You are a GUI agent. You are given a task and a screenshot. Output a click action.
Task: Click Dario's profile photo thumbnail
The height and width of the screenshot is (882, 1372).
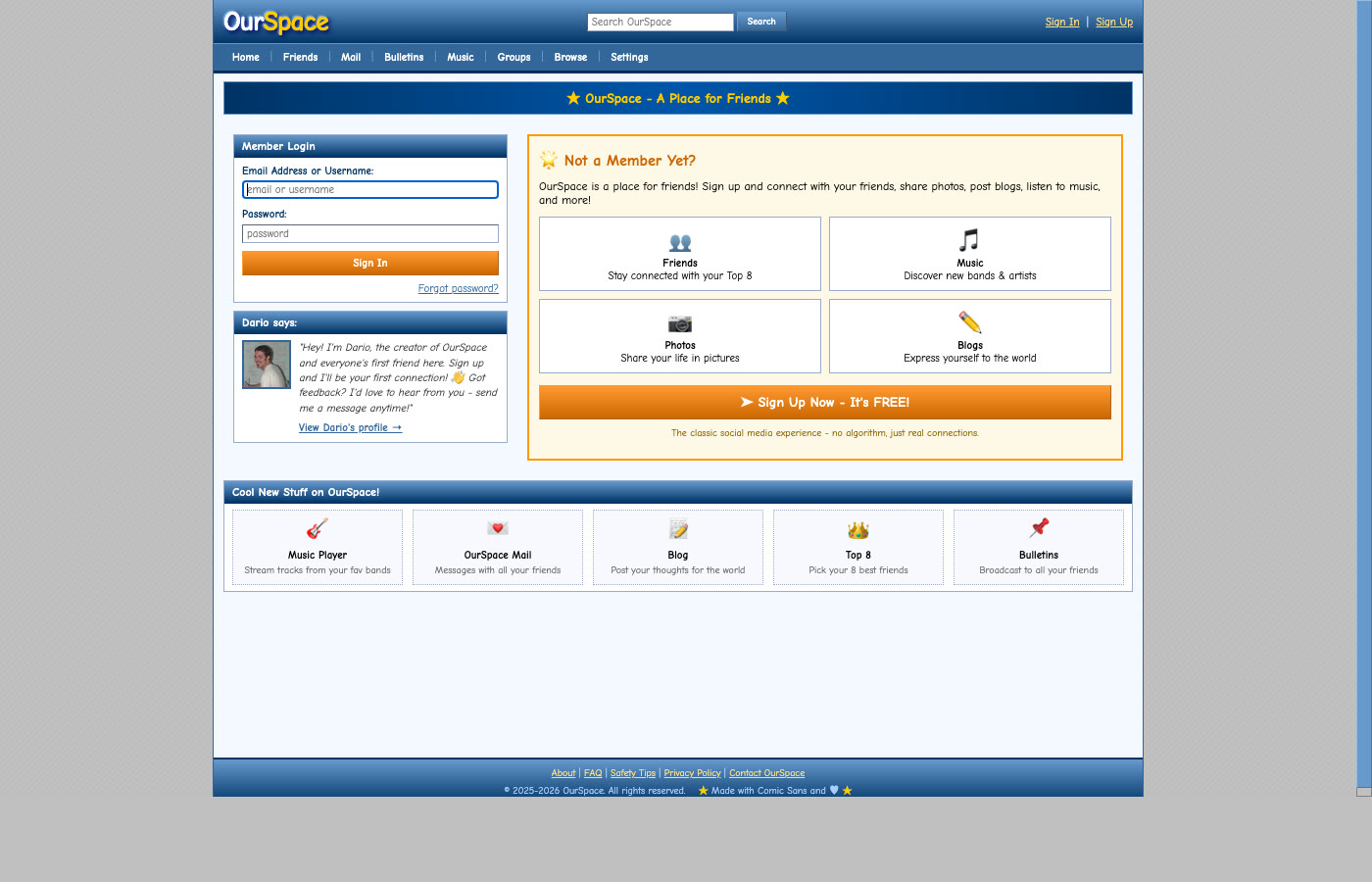(x=267, y=365)
